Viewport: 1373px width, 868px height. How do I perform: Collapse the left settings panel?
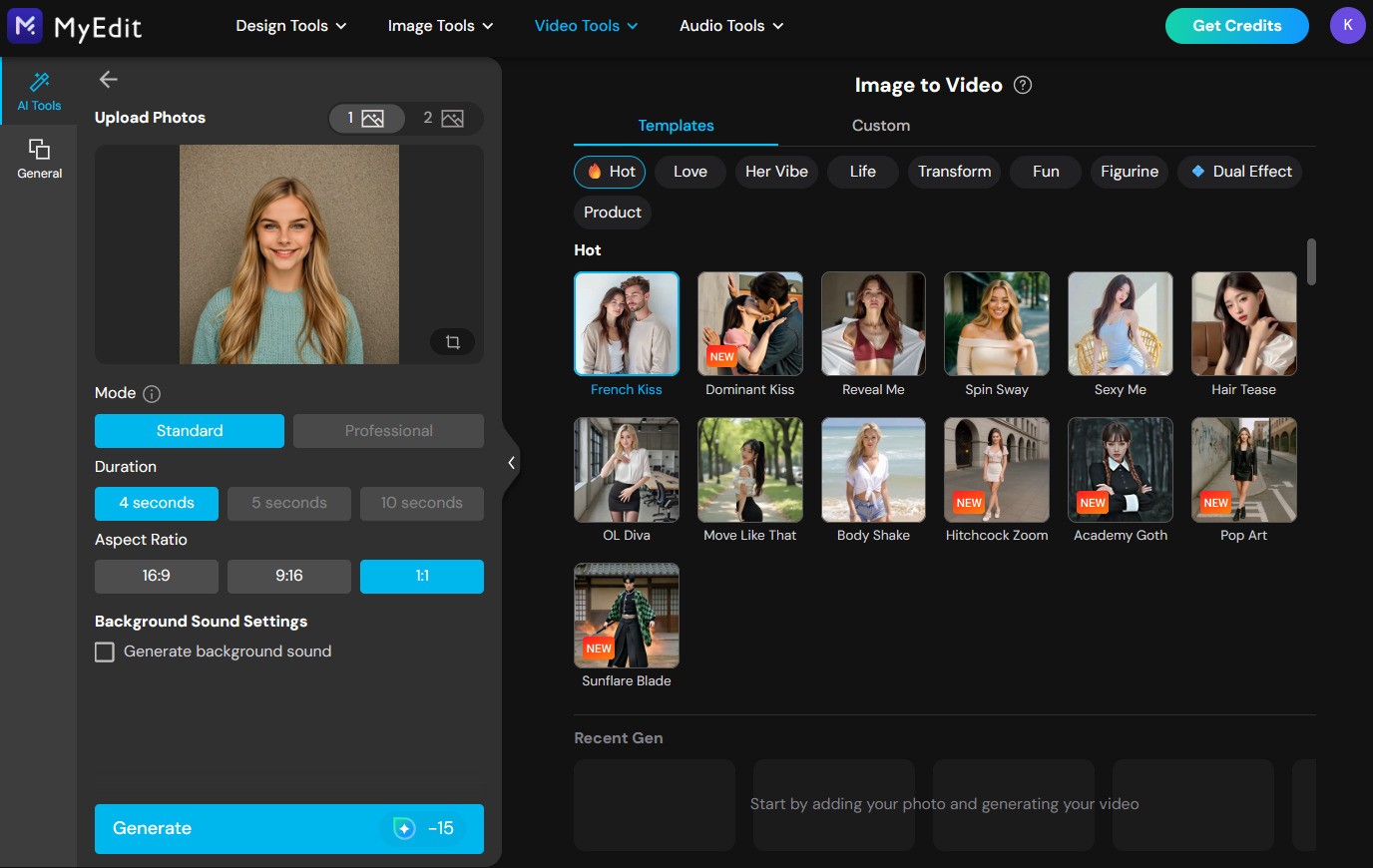511,463
